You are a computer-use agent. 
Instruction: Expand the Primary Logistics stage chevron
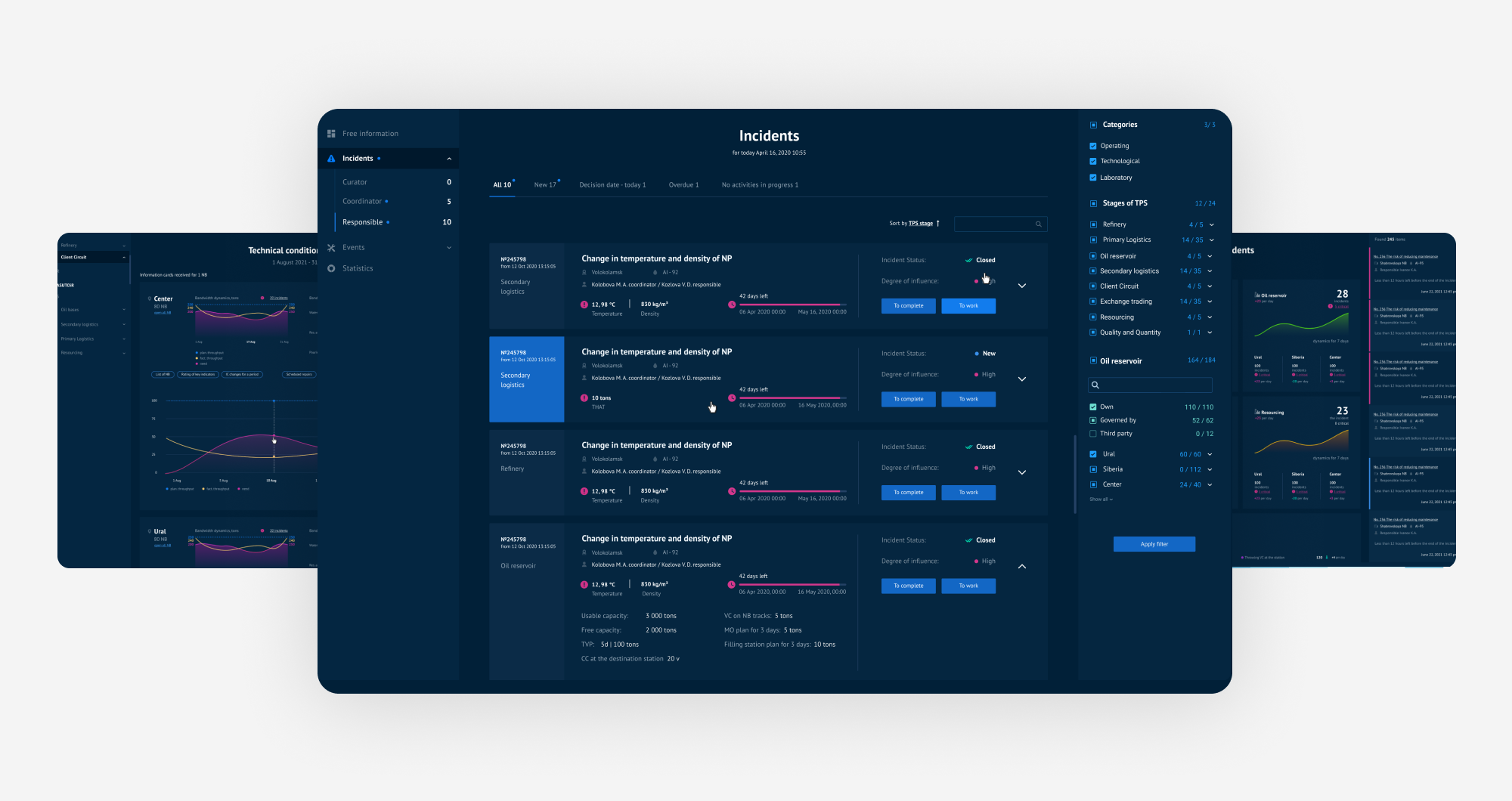click(x=1211, y=240)
